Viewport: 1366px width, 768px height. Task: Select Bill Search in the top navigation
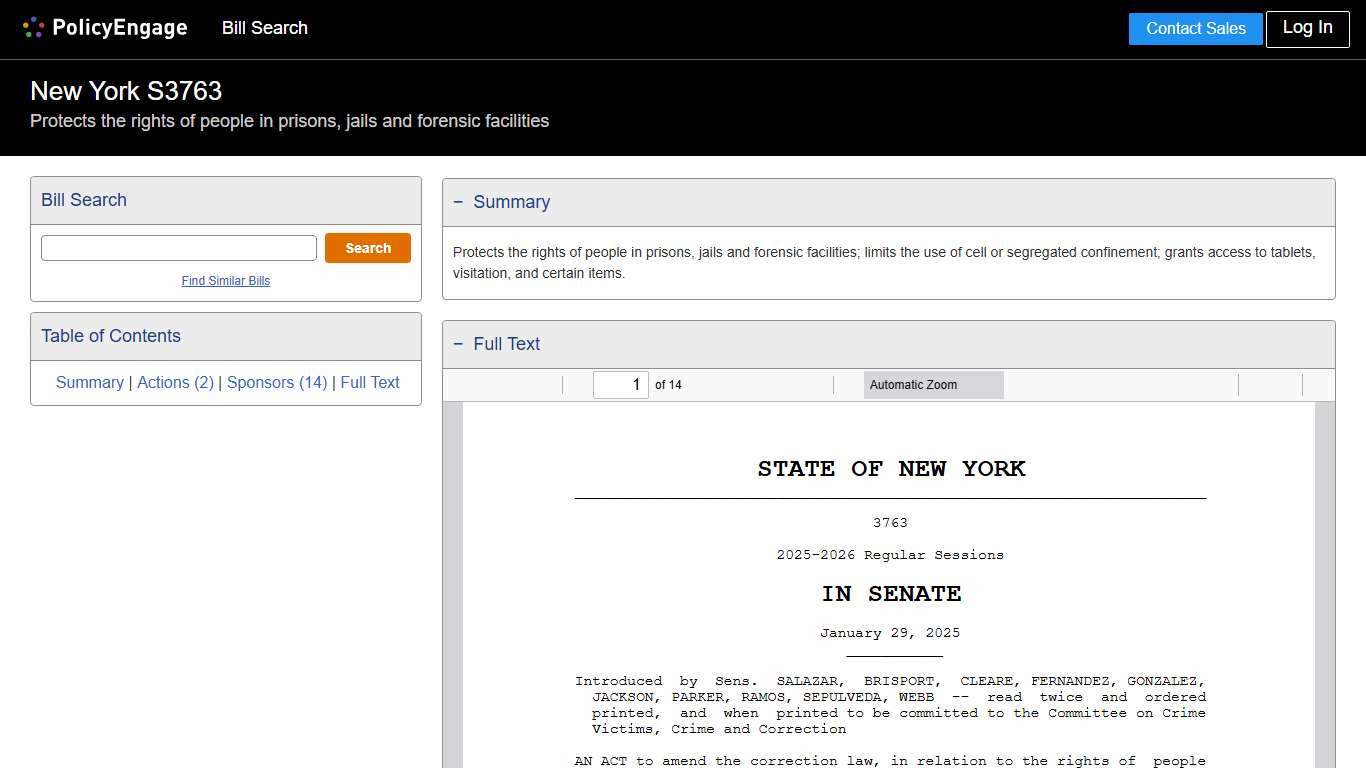coord(264,28)
